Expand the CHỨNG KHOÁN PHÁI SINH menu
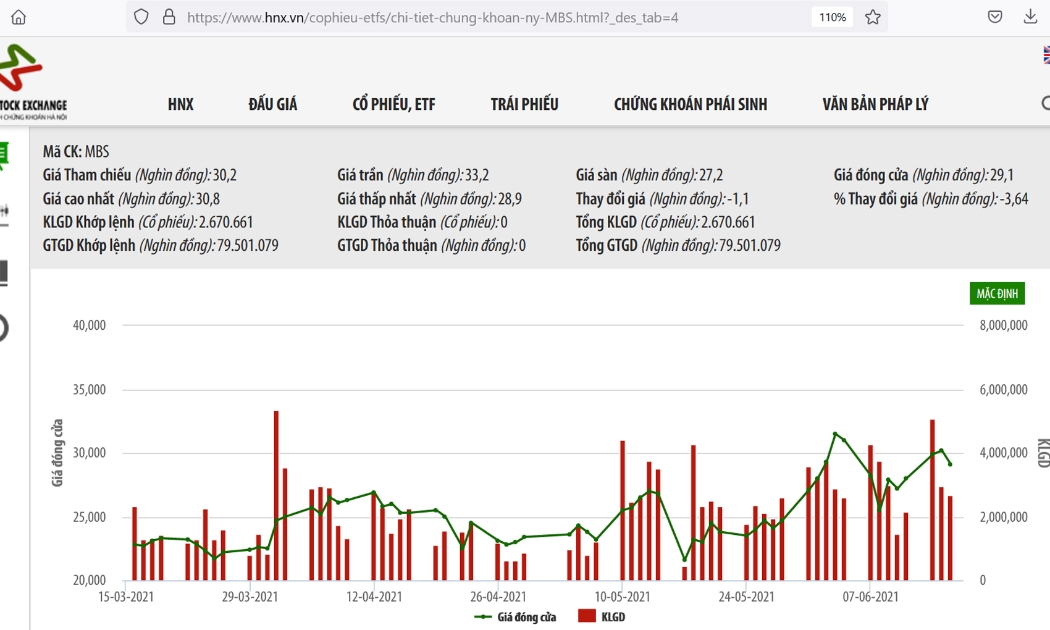The height and width of the screenshot is (630, 1050). 690,104
